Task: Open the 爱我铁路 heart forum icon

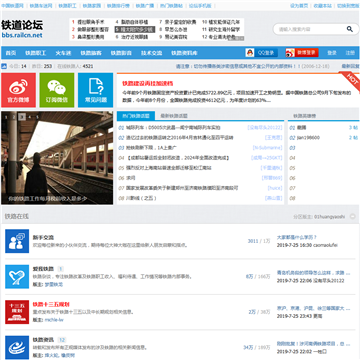Action: [17, 277]
